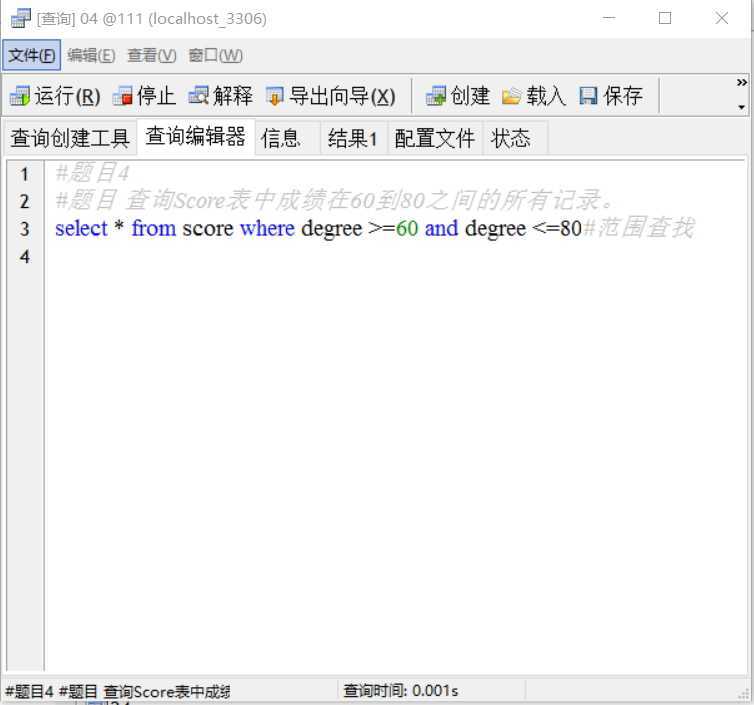Maximize the query window

coord(665,18)
